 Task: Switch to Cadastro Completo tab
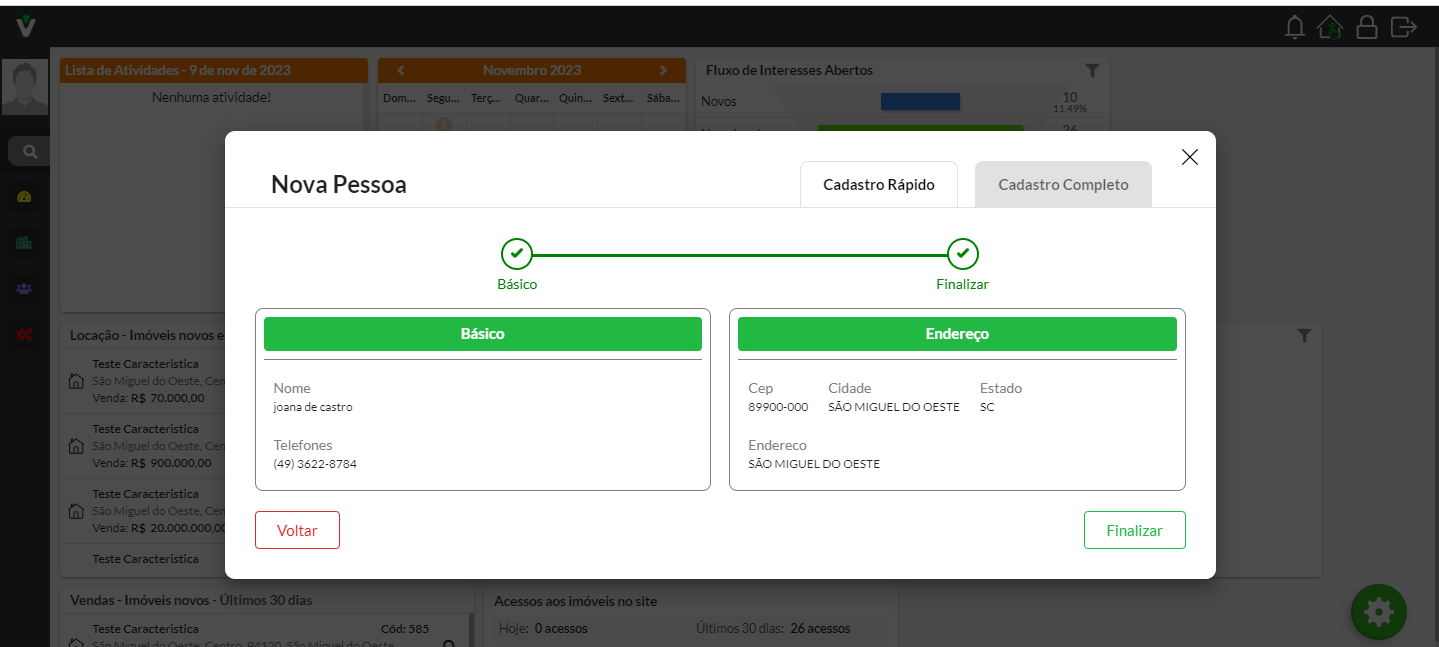pyautogui.click(x=1063, y=185)
